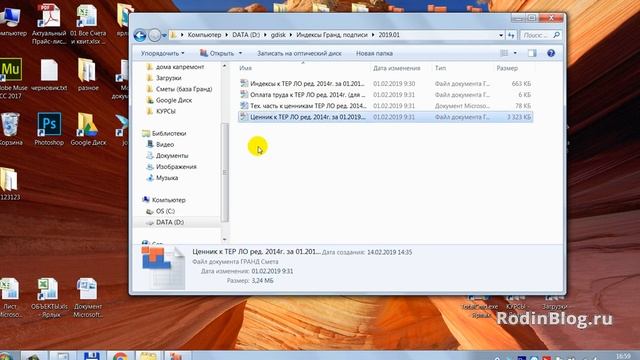Click 'Записать на оптический диск'

299,53
